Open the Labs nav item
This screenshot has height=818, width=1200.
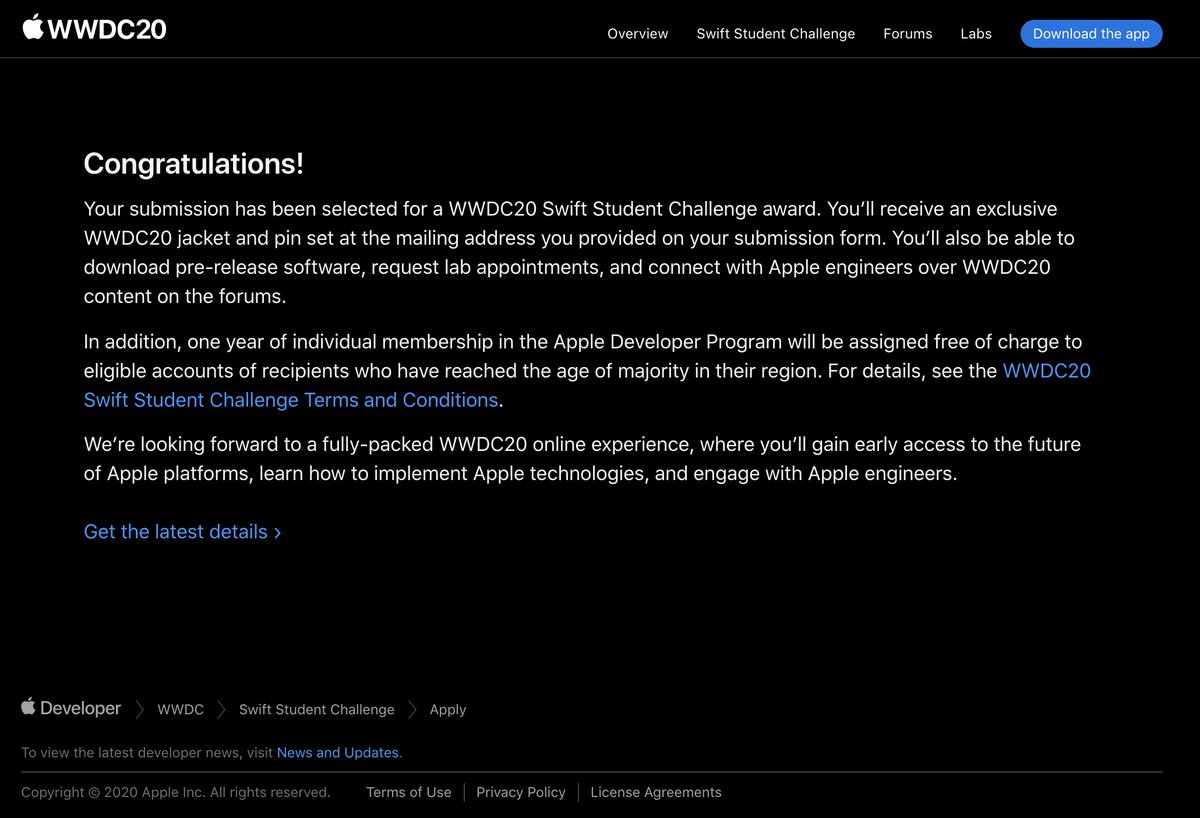tap(976, 33)
